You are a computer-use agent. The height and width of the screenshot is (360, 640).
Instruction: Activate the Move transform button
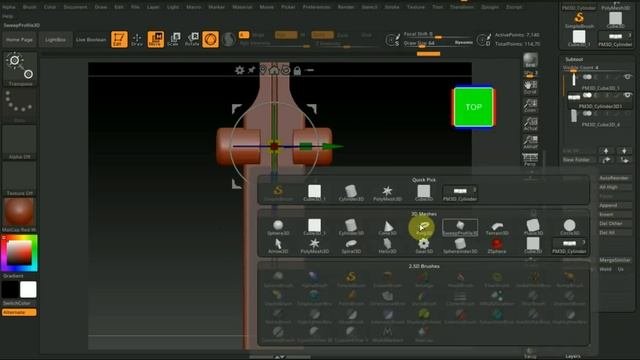(156, 40)
